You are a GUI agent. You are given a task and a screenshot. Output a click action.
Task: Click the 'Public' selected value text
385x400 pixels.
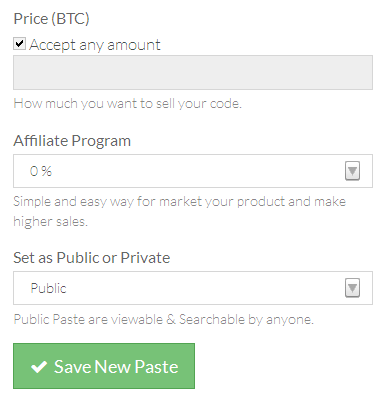(48, 288)
